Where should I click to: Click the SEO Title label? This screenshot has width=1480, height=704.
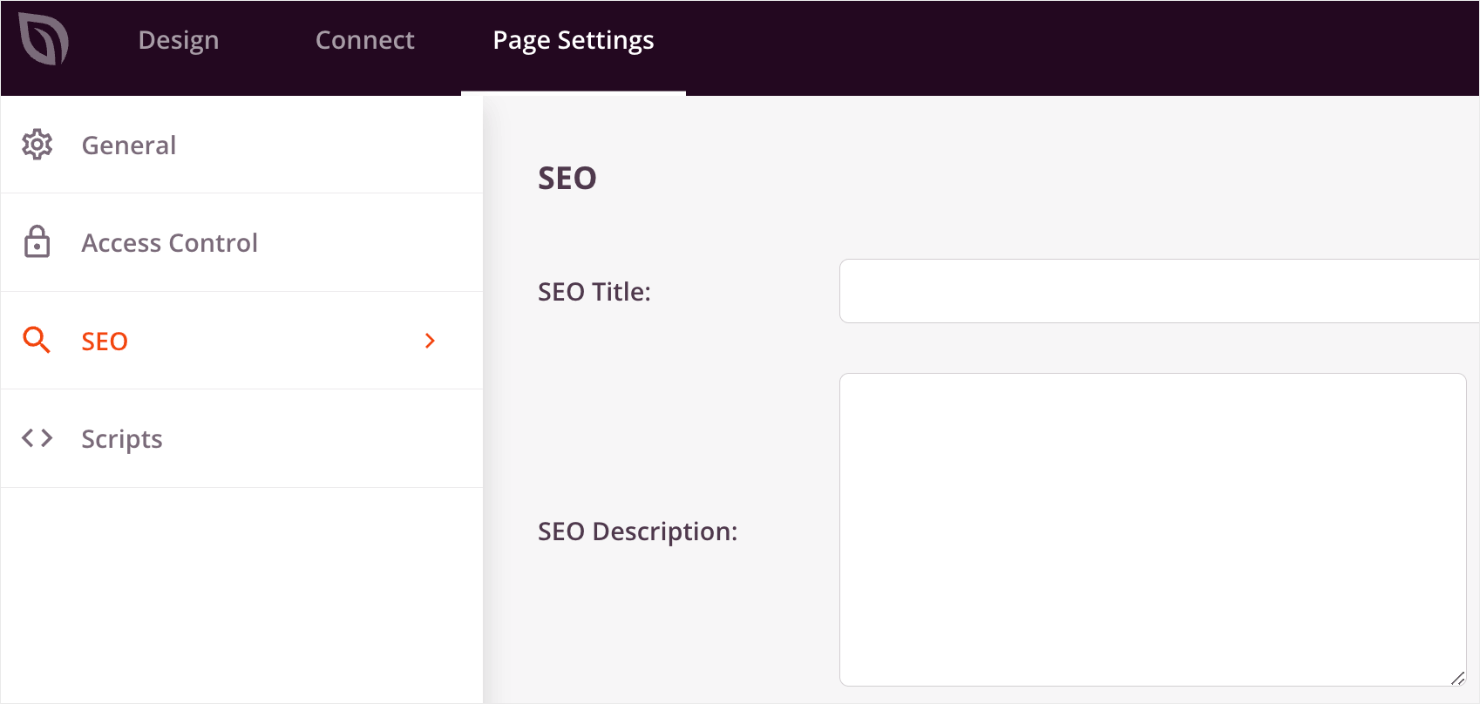[595, 291]
